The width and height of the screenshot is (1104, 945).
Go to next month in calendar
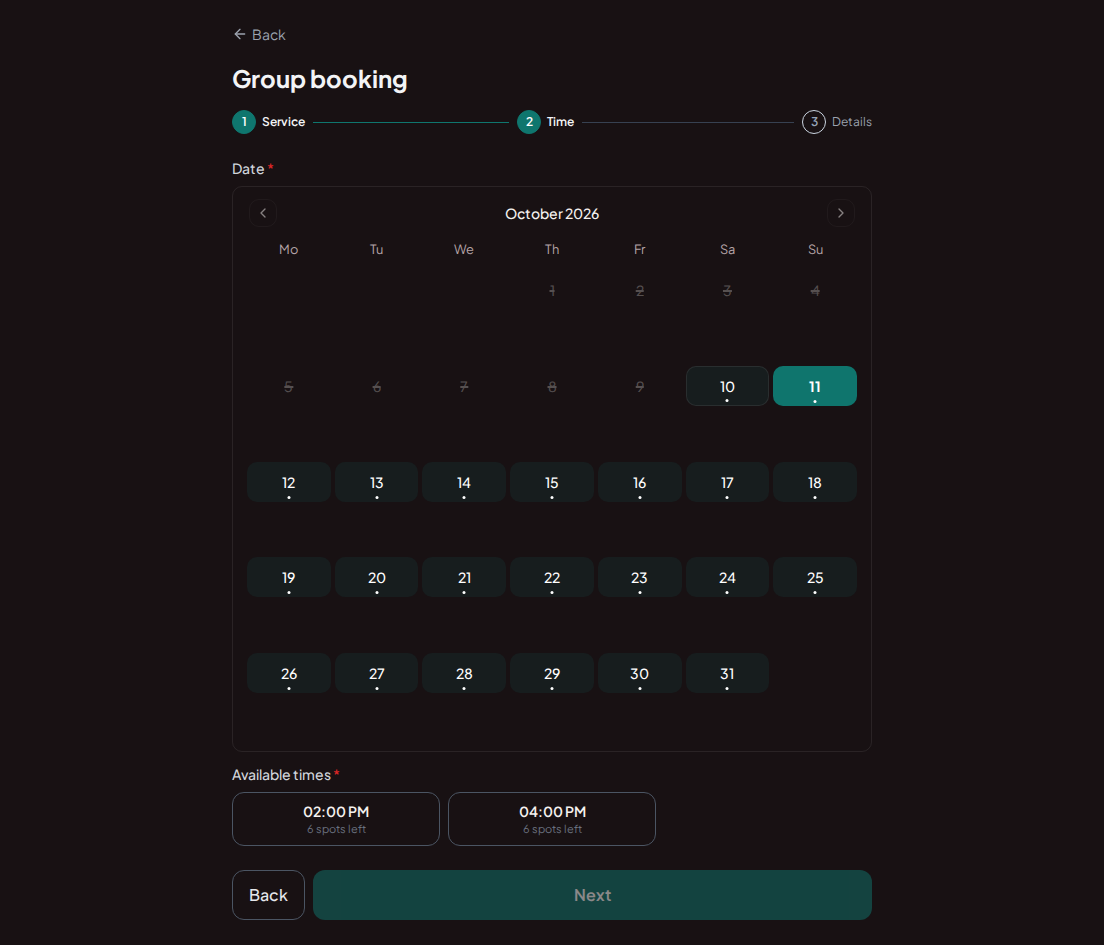point(841,213)
